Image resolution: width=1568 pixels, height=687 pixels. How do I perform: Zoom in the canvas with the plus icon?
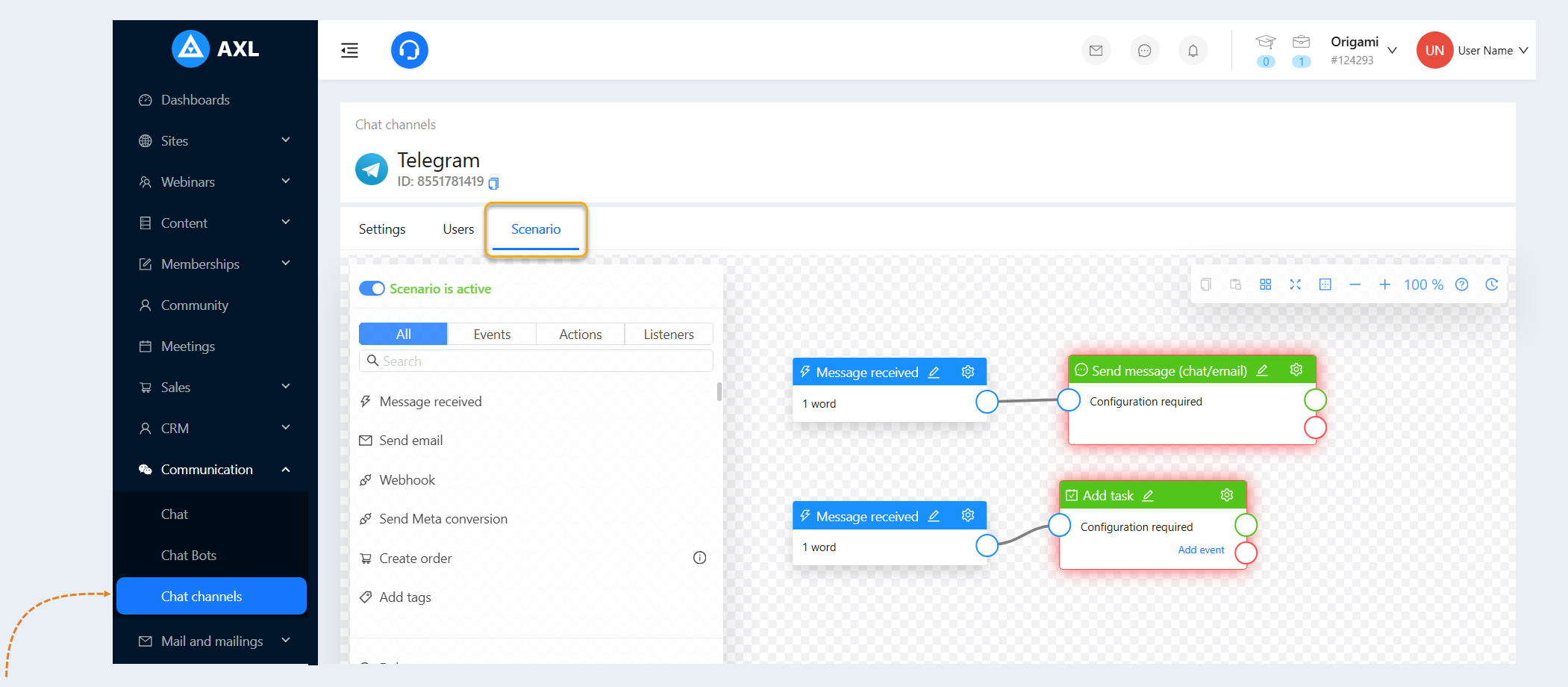[1384, 285]
